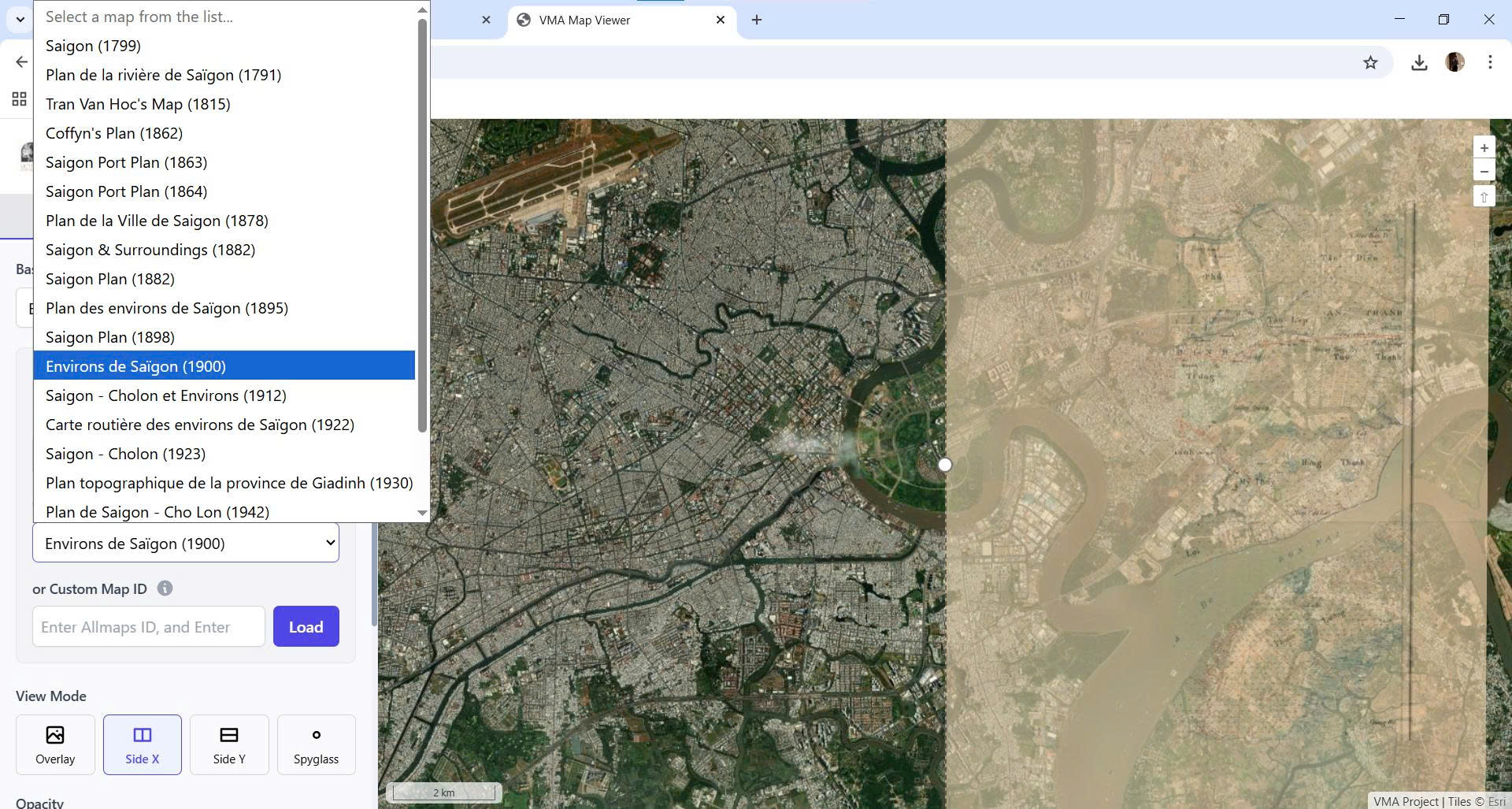Zoom in on the map
This screenshot has width=1512, height=809.
click(1484, 148)
